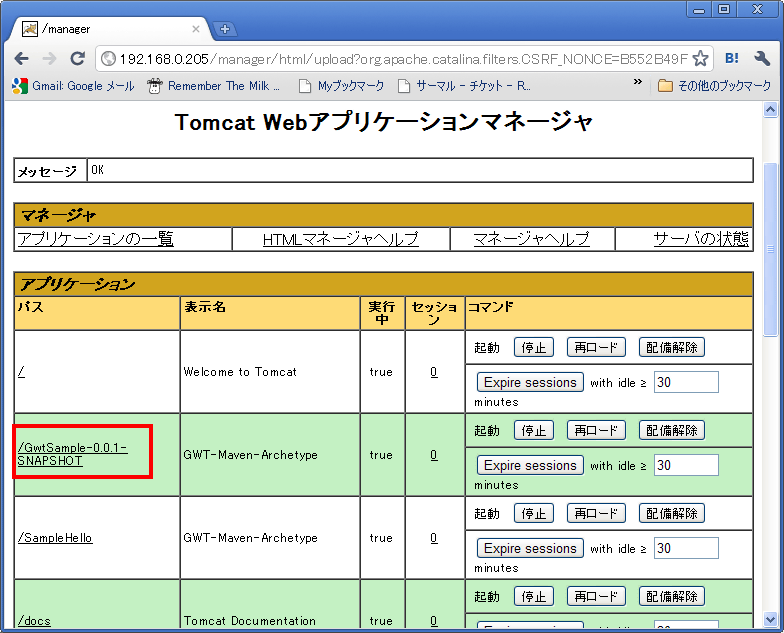Click Expire sessions for /SampleHello
This screenshot has height=633, width=784.
click(530, 548)
